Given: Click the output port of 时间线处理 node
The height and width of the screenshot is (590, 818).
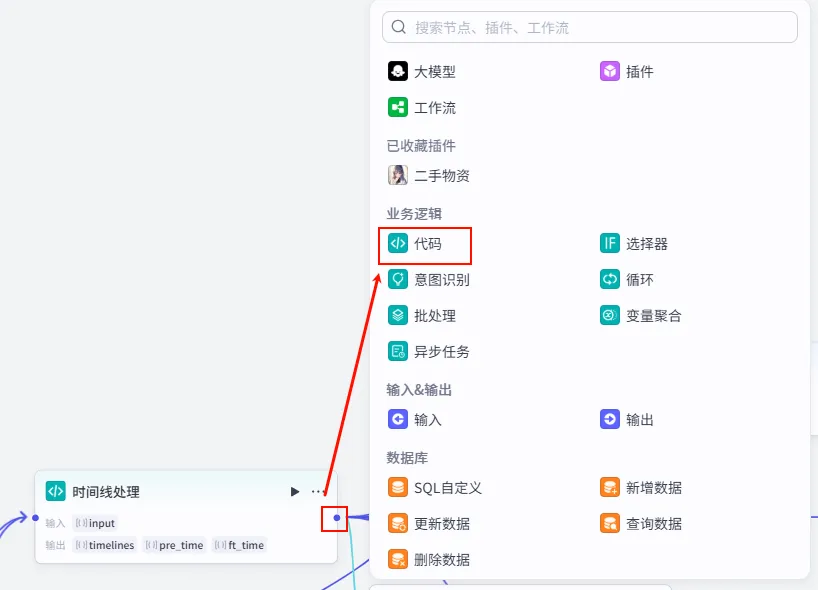Looking at the screenshot, I should [x=337, y=517].
